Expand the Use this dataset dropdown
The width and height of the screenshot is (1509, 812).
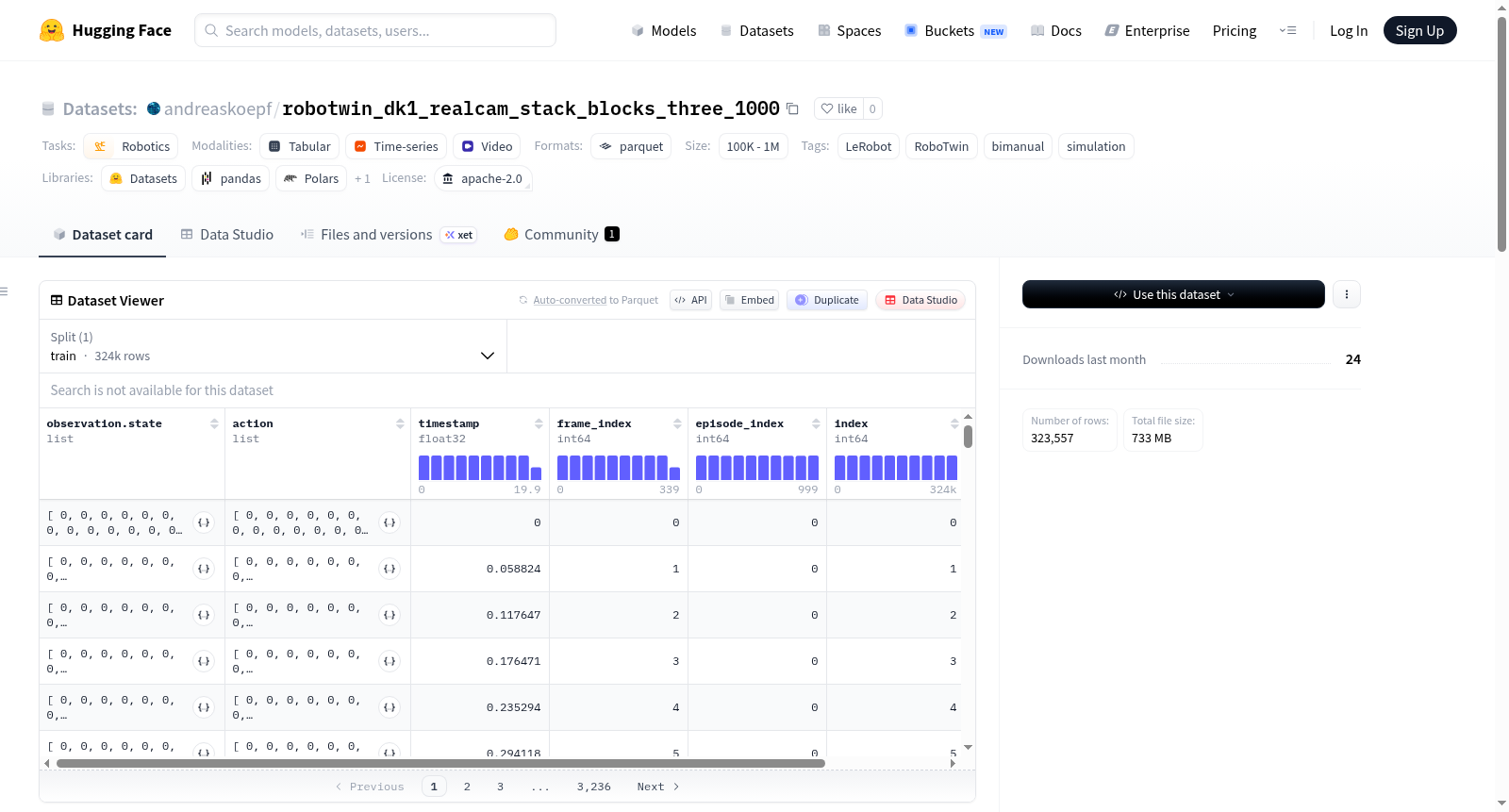1173,294
